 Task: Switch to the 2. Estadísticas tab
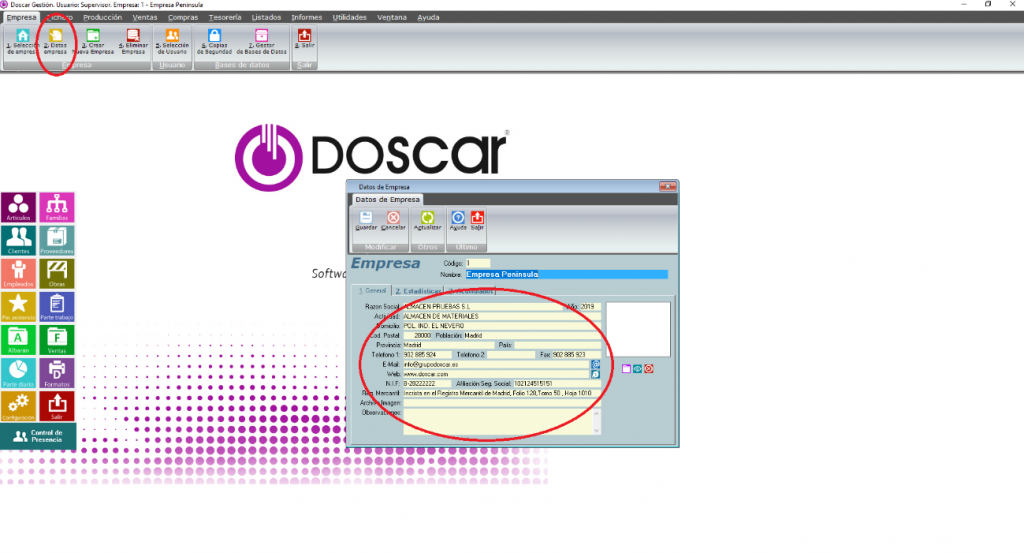point(418,291)
